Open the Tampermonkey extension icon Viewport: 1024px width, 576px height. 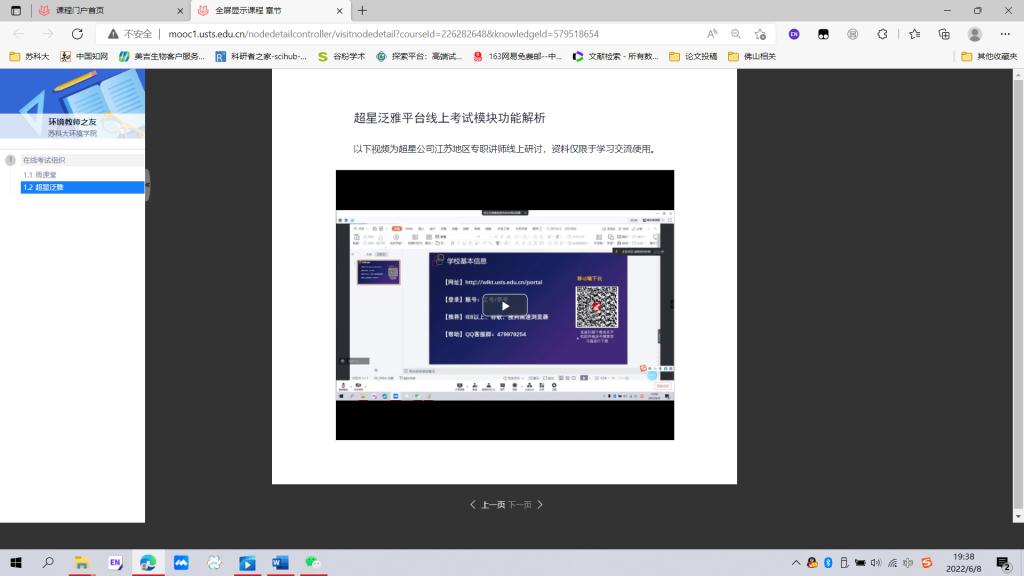pos(824,34)
